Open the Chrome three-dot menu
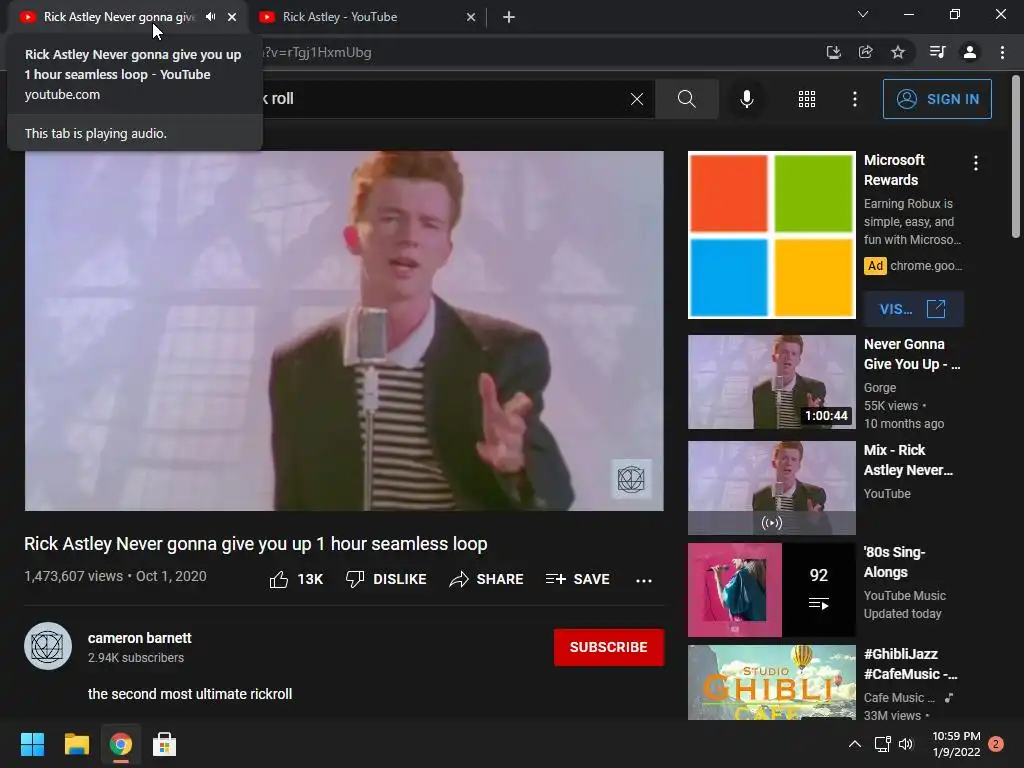This screenshot has height=768, width=1024. (1002, 52)
